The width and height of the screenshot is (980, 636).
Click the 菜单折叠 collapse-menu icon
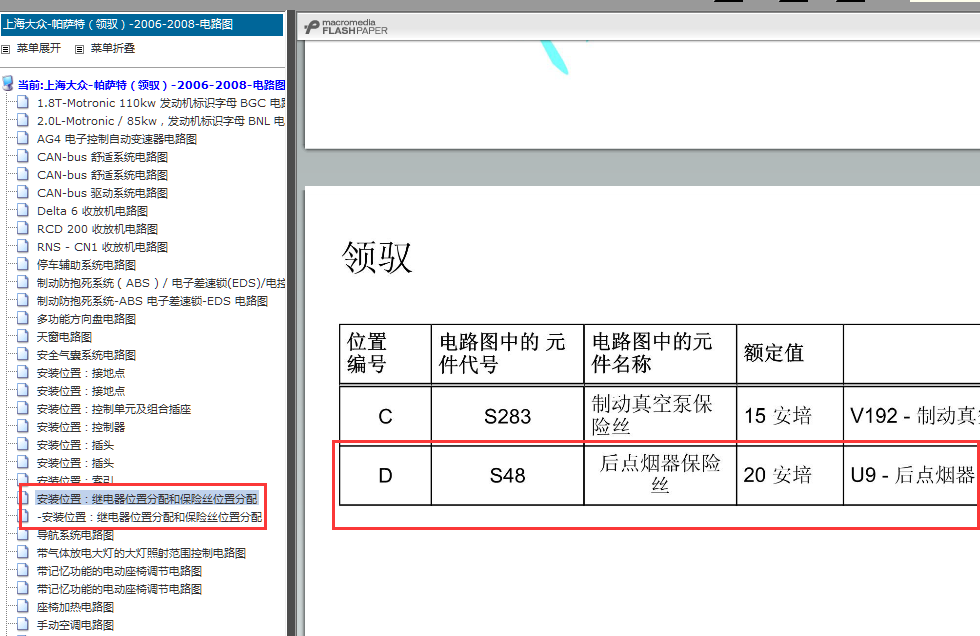click(79, 49)
